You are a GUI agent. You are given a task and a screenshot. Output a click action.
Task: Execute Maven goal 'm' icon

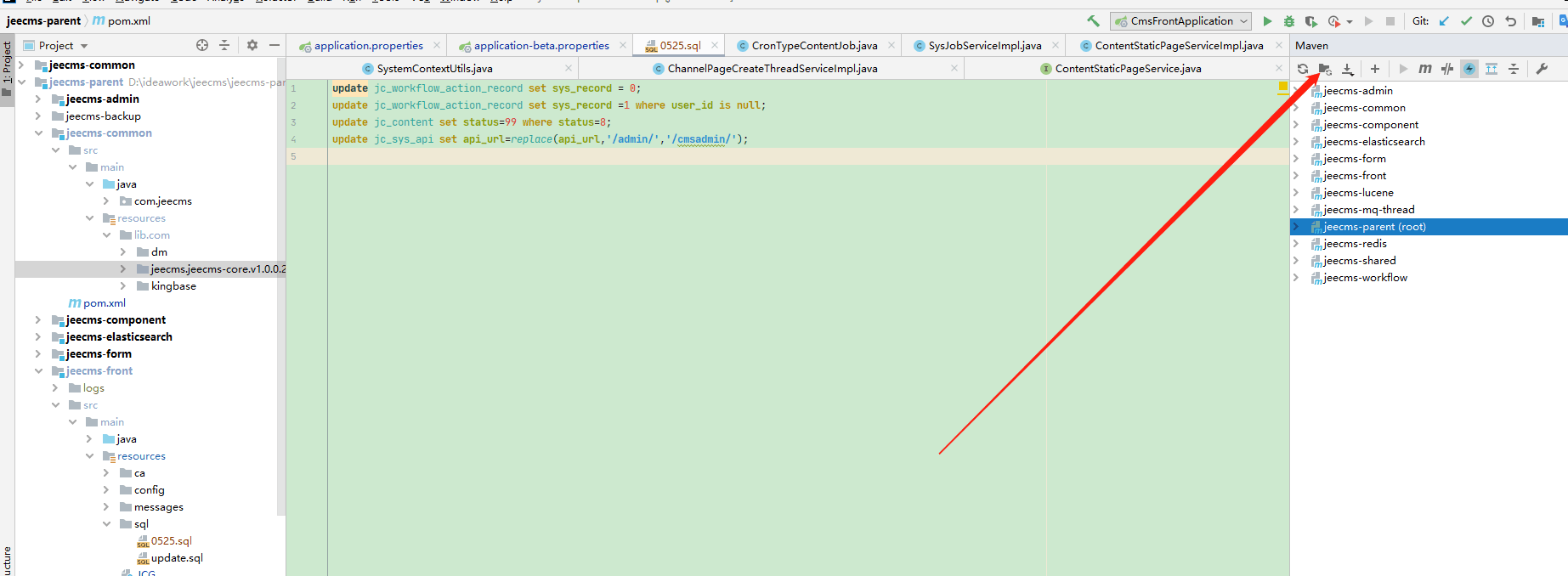(x=1425, y=69)
